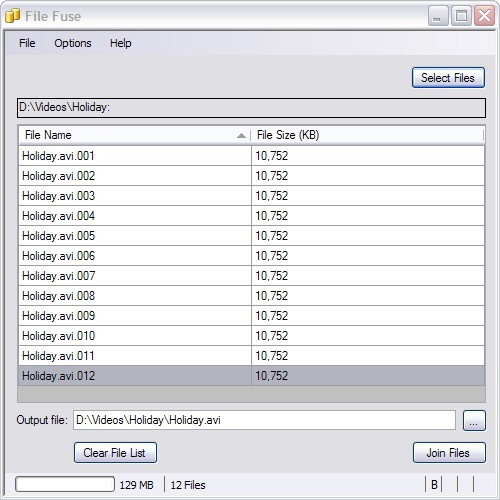The width and height of the screenshot is (500, 500).
Task: Browse for output file with the ellipsis button
Action: (x=474, y=421)
